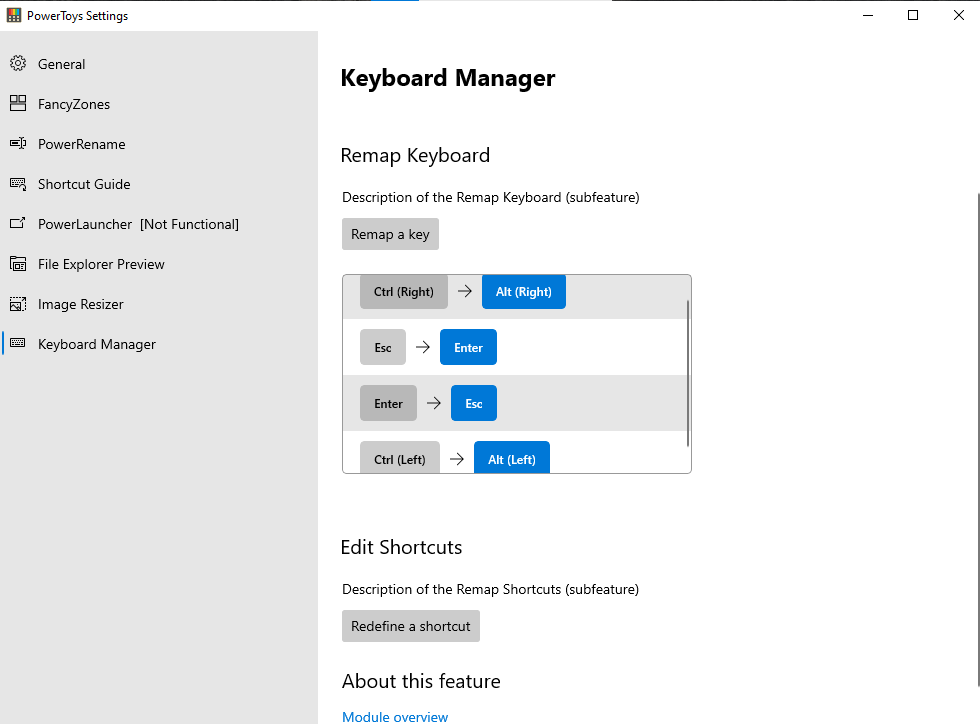This screenshot has width=980, height=724.
Task: Open PowerRename via its sidebar icon
Action: (17, 143)
